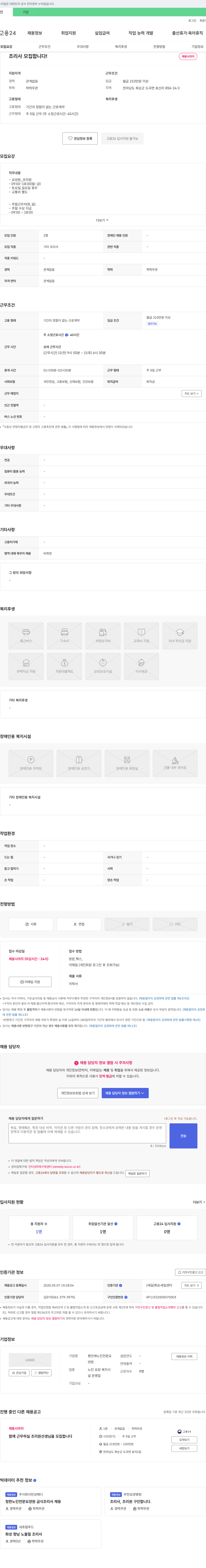The height and width of the screenshot is (1568, 206).
Task: Click the 모성보호시설 icon
Action: pos(103,666)
